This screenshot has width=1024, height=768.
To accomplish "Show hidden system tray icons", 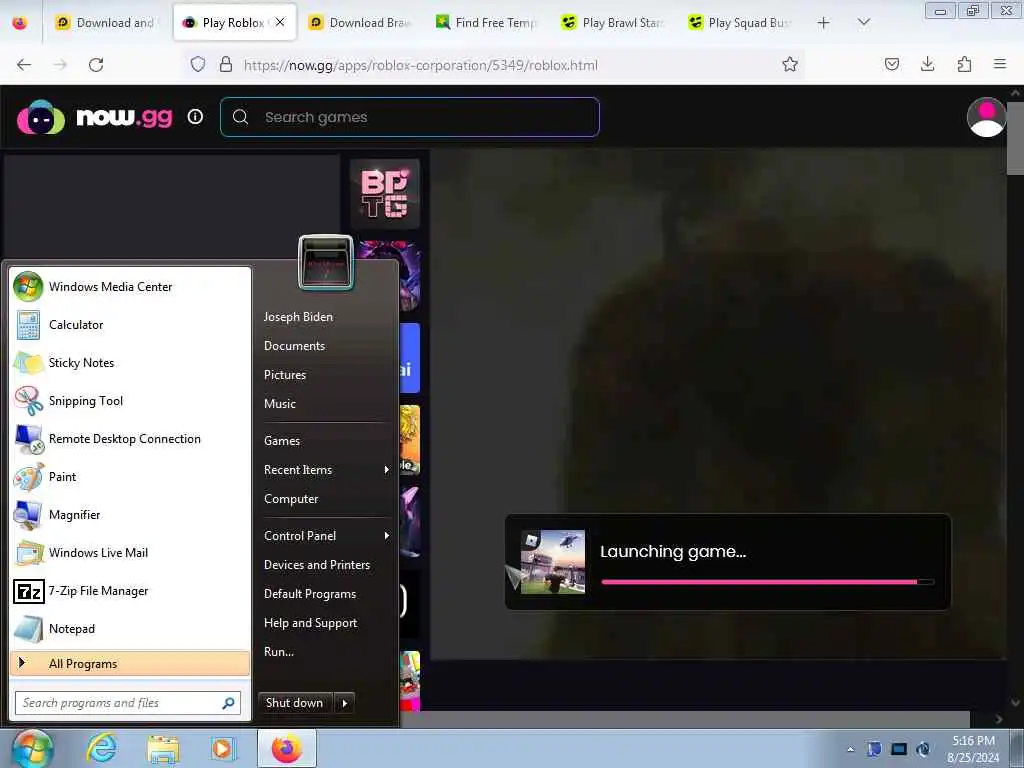I will tap(851, 750).
